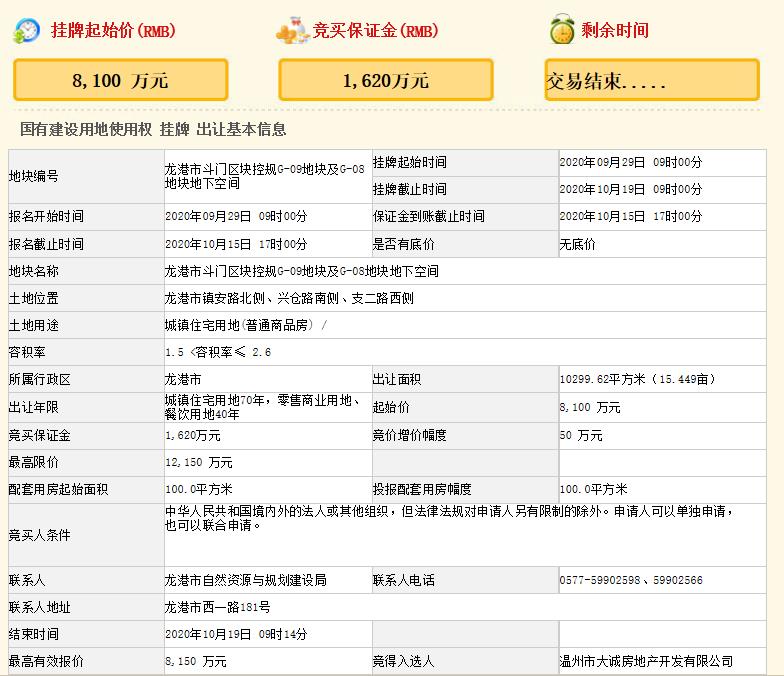Click the 剩余时间 red heading
784x676 pixels.
[615, 31]
